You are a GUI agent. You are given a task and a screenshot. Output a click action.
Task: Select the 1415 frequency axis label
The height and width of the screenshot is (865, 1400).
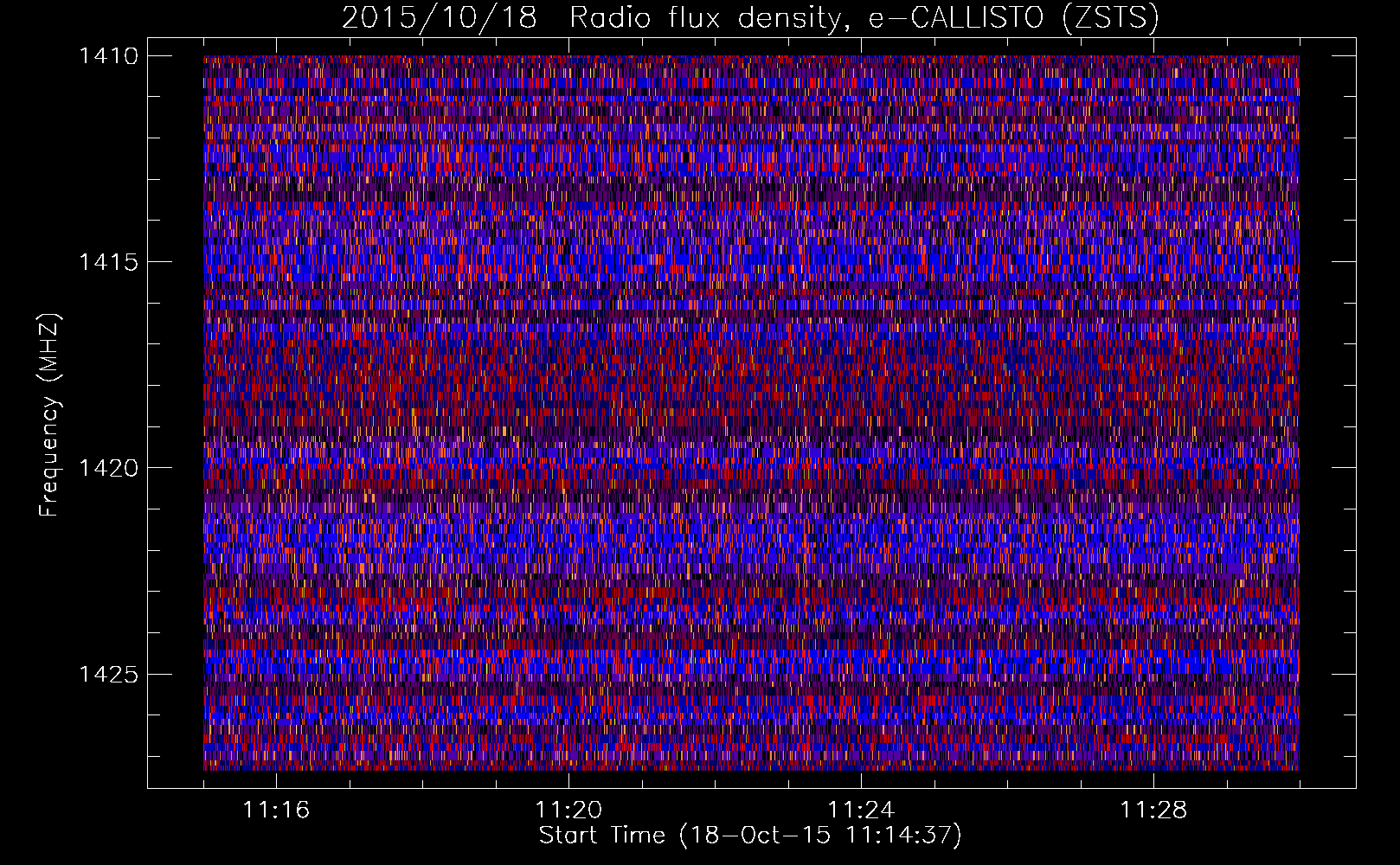click(x=108, y=262)
